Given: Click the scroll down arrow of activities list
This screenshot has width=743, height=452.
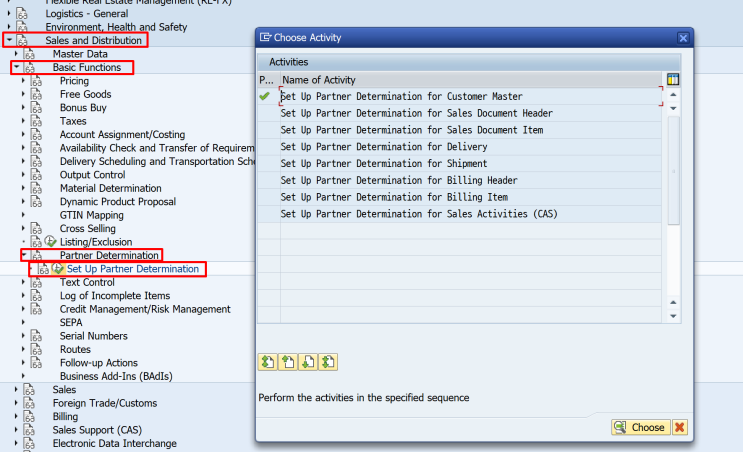Looking at the screenshot, I should tap(673, 316).
